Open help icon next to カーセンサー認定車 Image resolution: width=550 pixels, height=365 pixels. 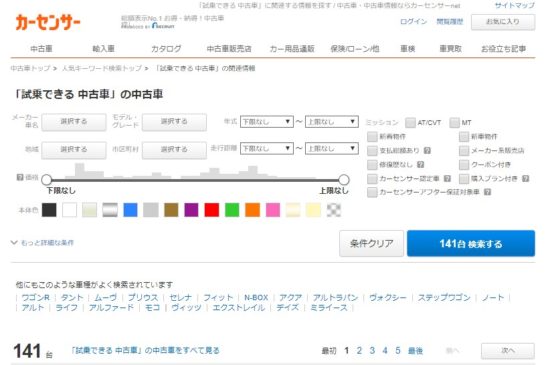pyautogui.click(x=447, y=178)
